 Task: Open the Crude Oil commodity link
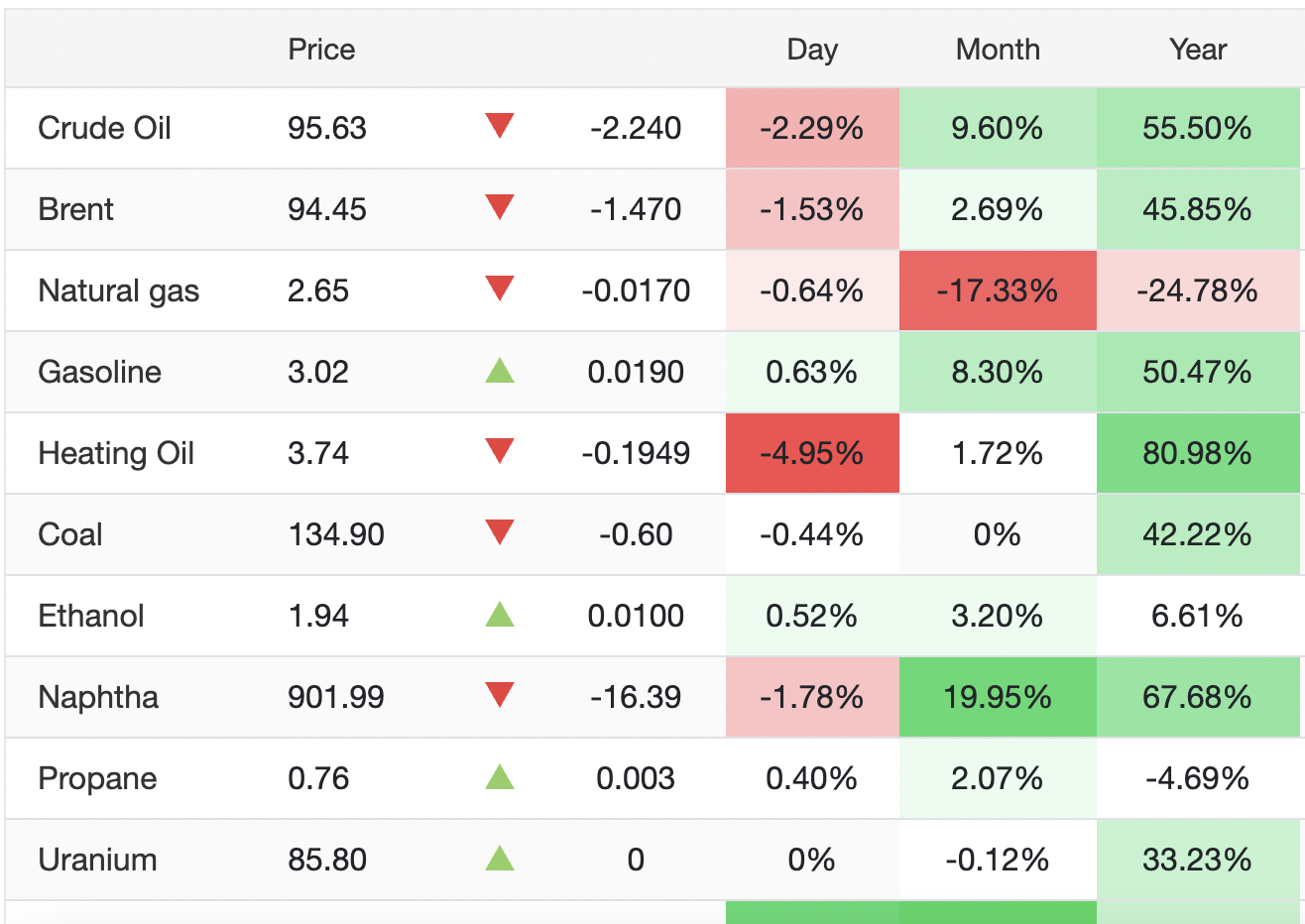click(x=104, y=128)
